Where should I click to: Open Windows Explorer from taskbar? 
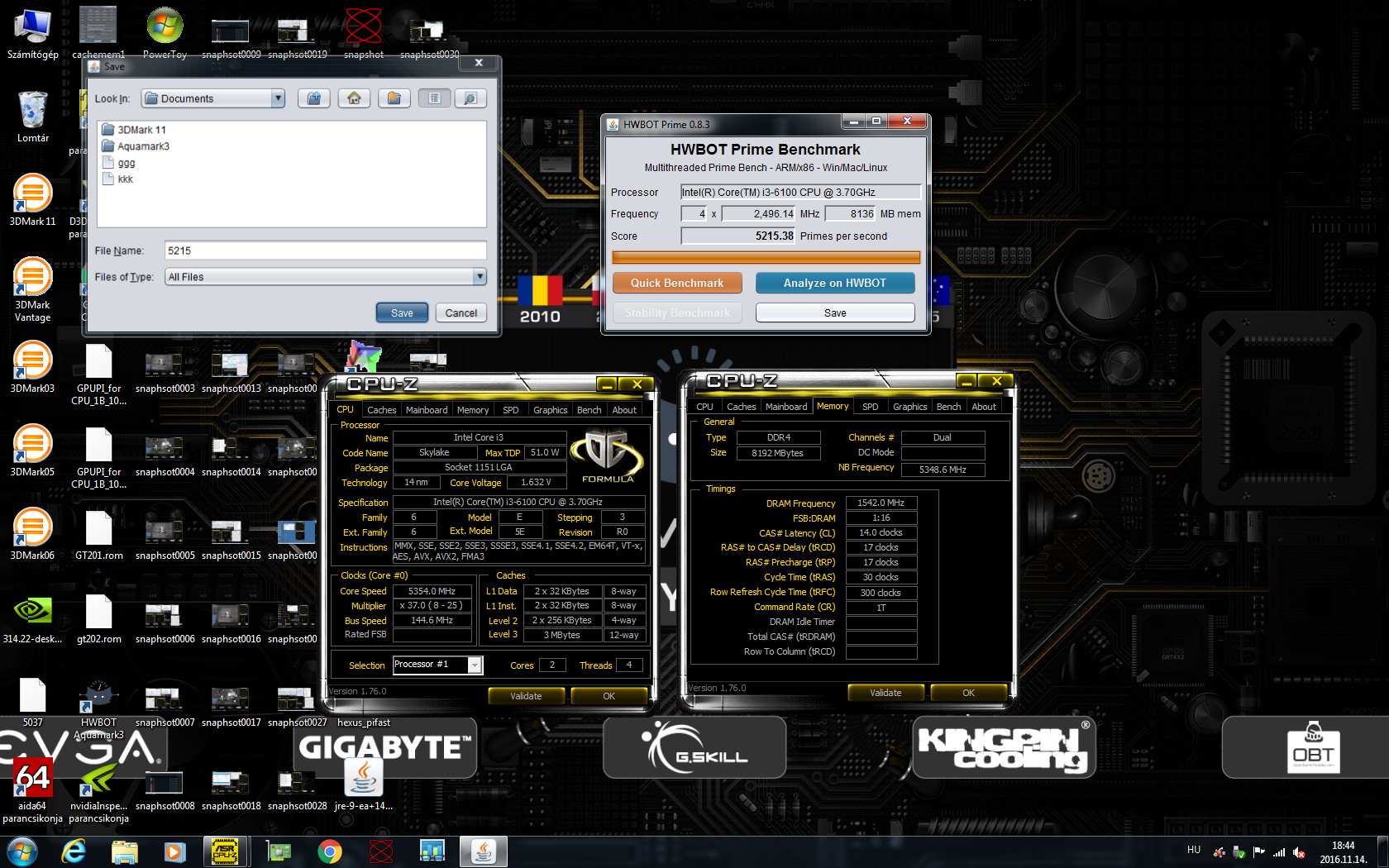pos(124,851)
